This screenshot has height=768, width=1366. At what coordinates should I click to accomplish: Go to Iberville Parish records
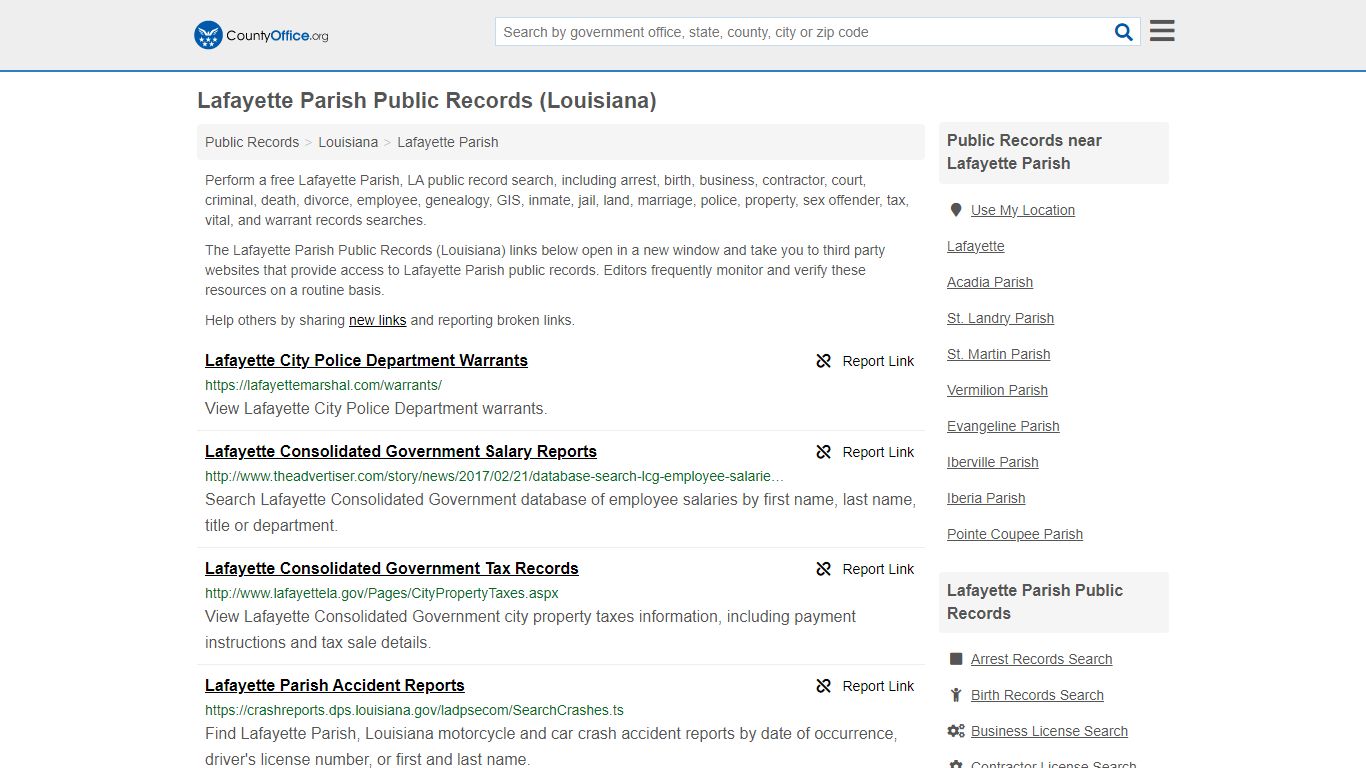tap(993, 462)
